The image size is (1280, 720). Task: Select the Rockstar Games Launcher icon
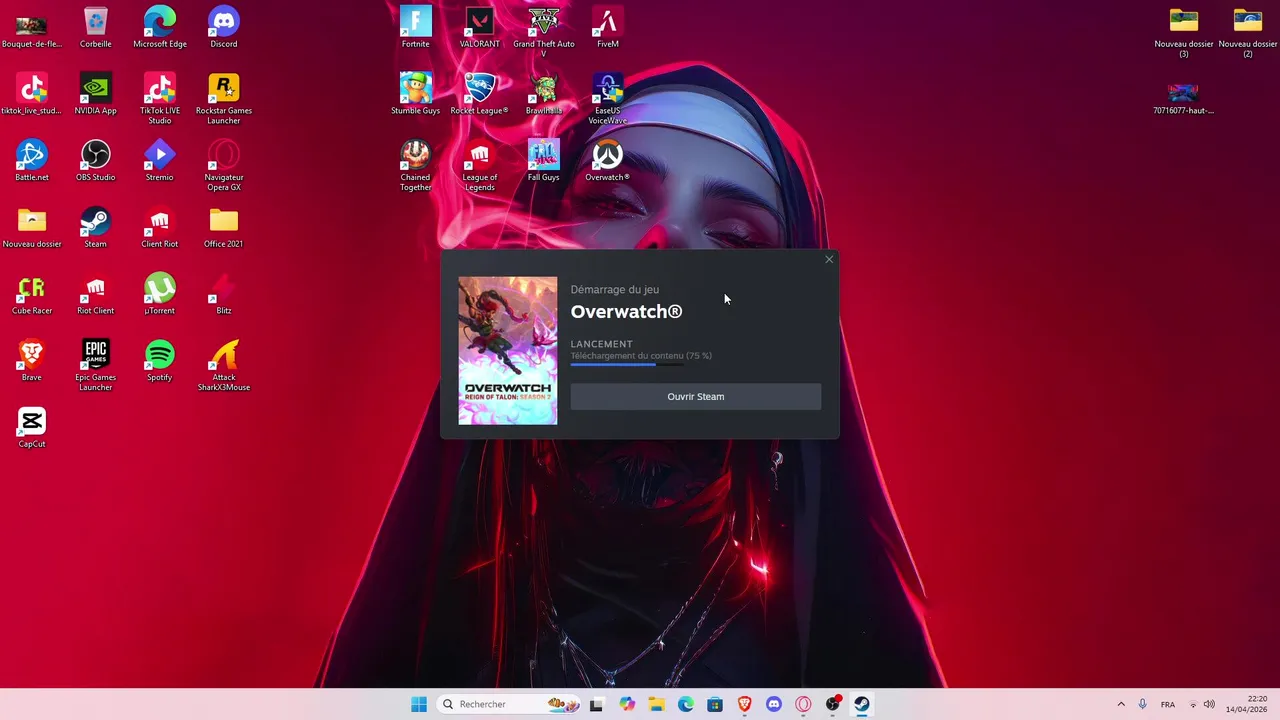tap(224, 98)
